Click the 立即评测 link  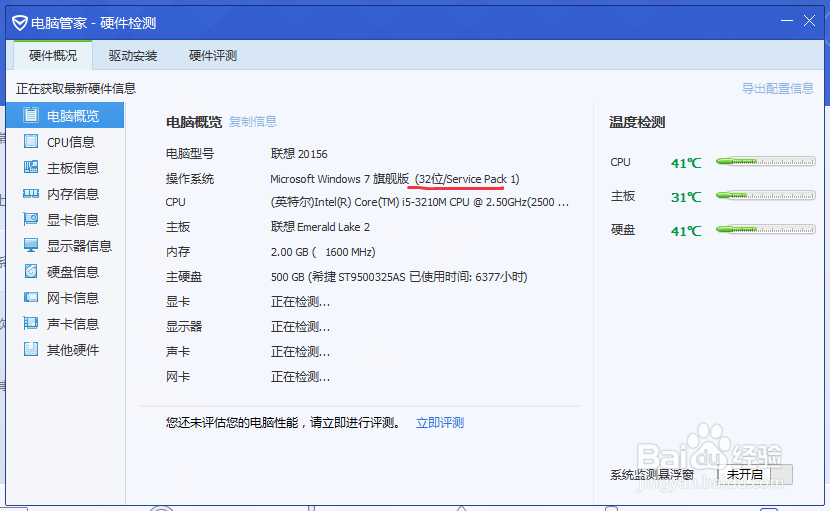[440, 423]
